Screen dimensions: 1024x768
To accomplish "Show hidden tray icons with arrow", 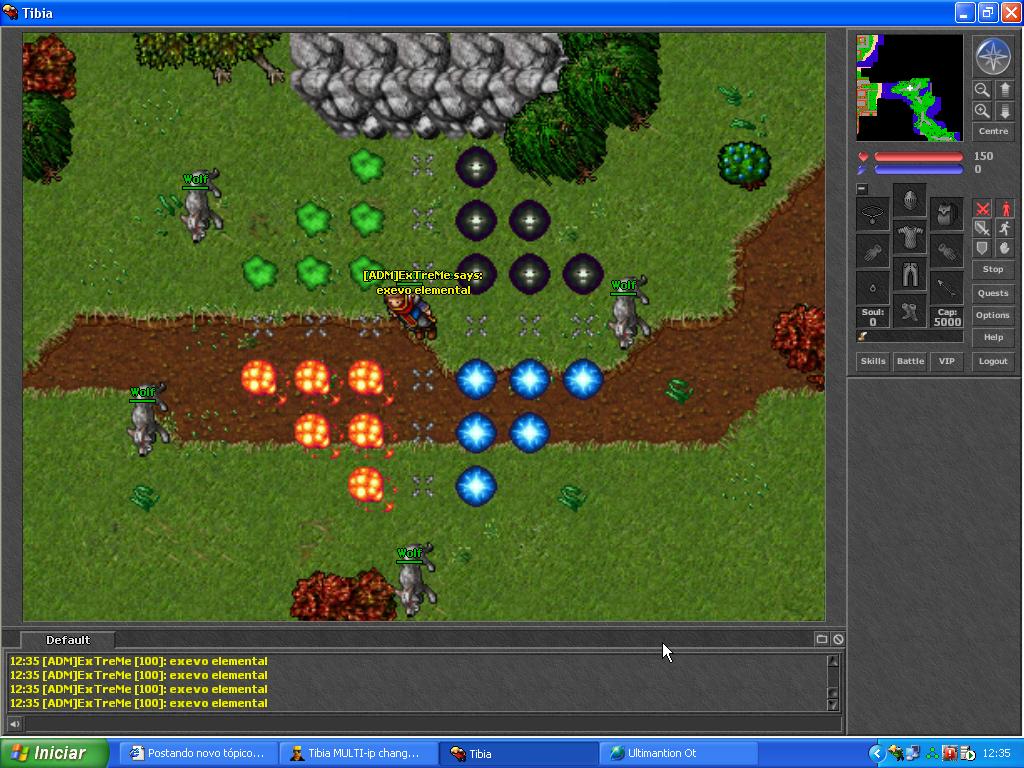I will 876,754.
